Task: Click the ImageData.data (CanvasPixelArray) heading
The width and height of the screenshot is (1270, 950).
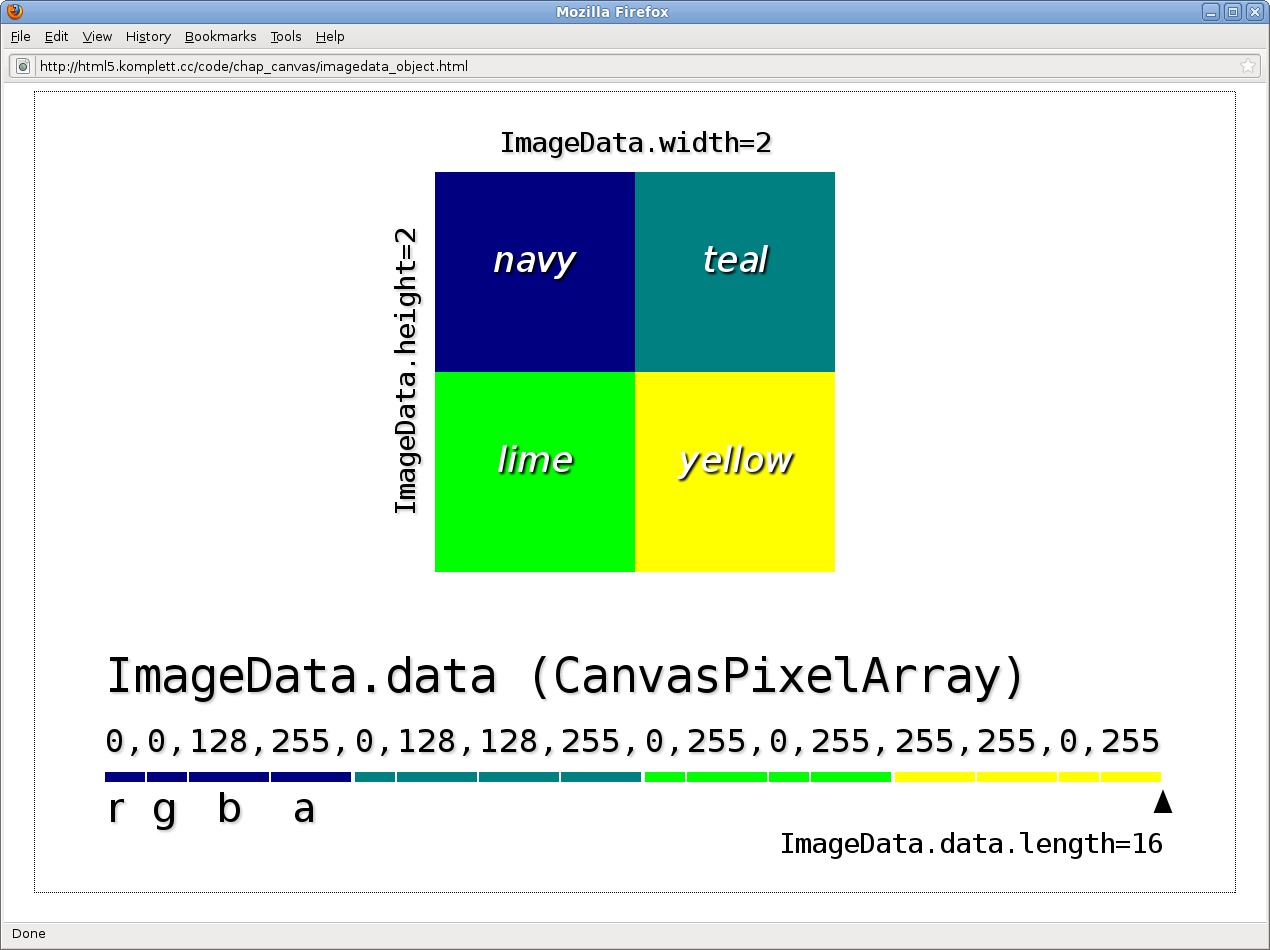Action: [565, 677]
